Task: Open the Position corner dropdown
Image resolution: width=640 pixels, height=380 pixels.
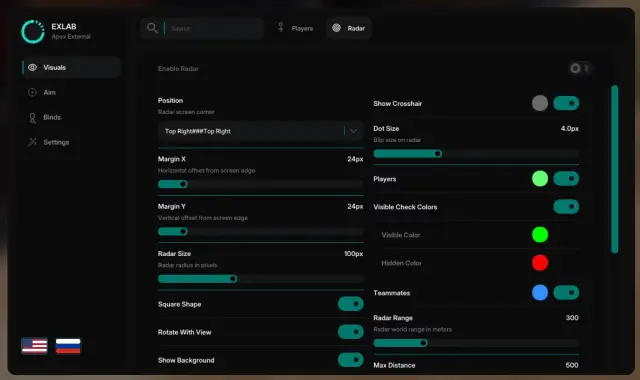Action: click(260, 131)
